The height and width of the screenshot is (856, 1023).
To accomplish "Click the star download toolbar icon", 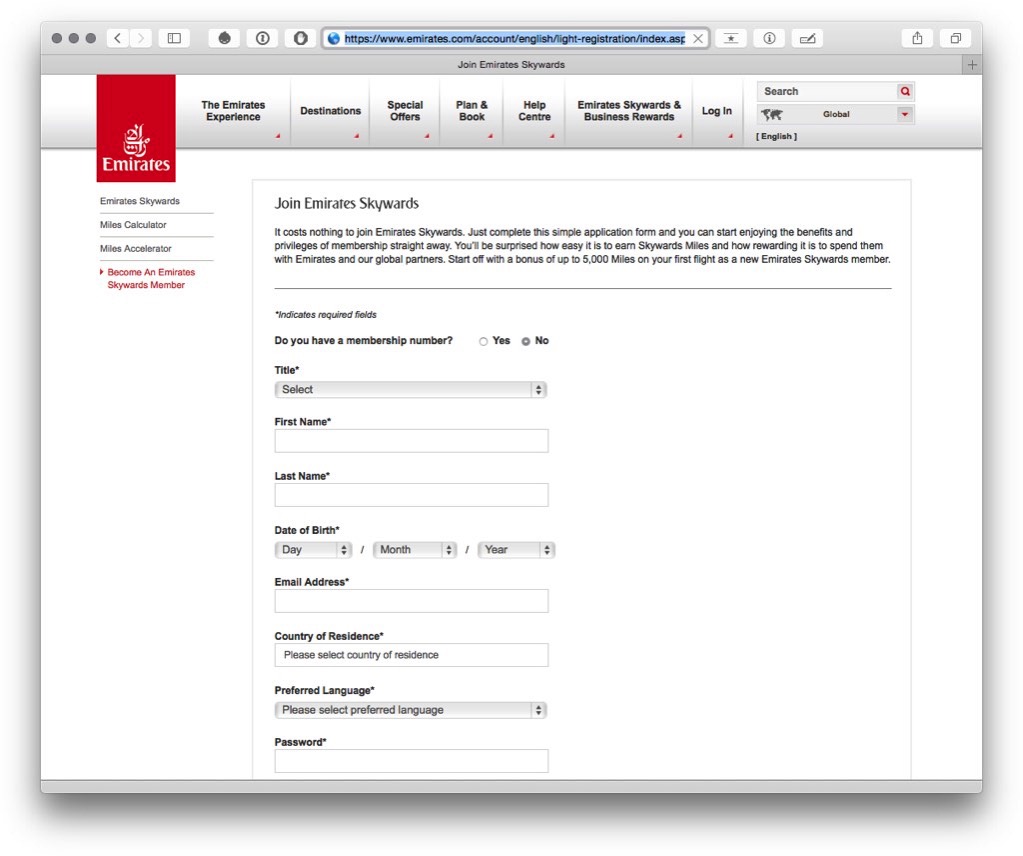I will (x=731, y=38).
